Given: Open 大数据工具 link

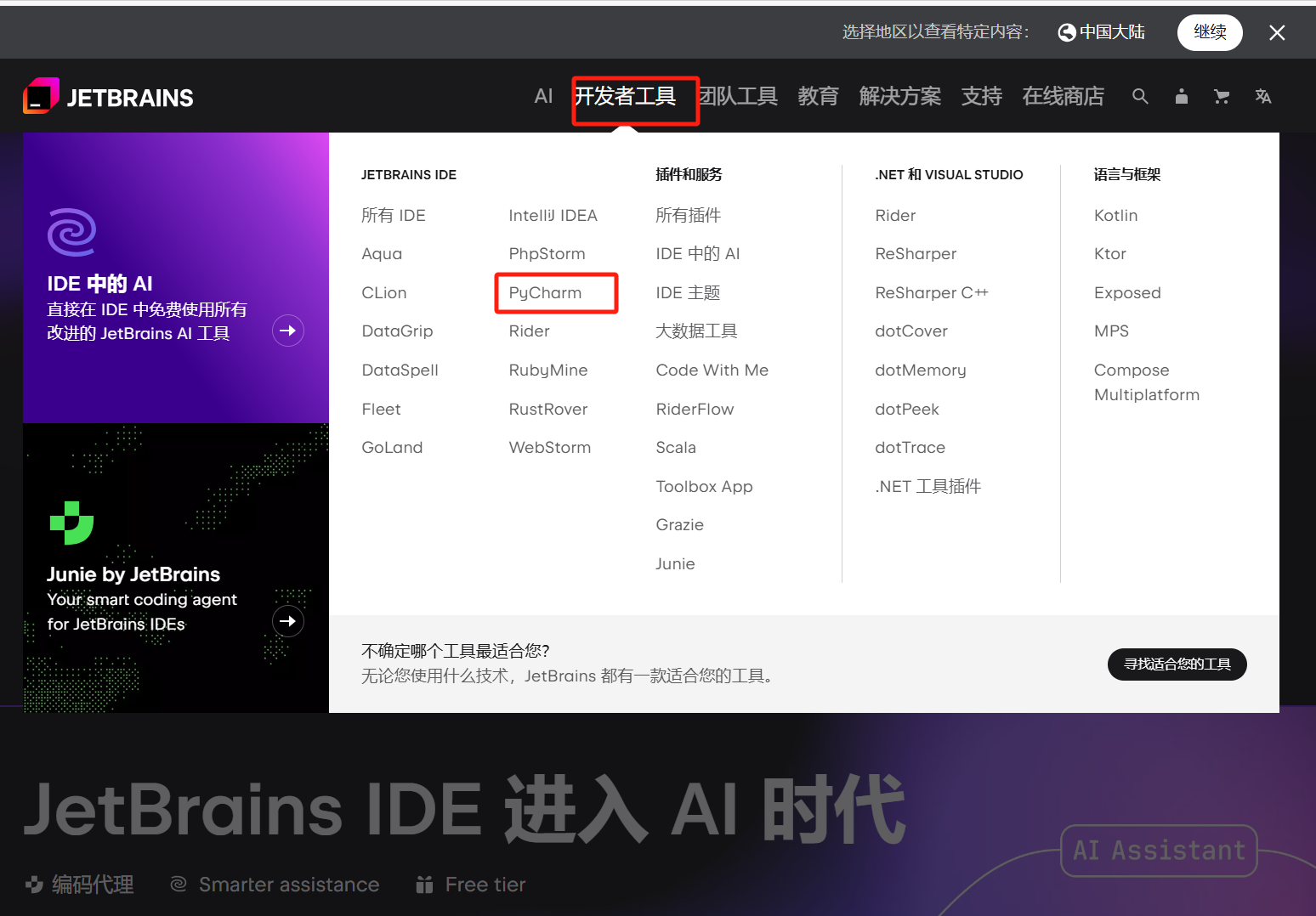Looking at the screenshot, I should coord(696,331).
